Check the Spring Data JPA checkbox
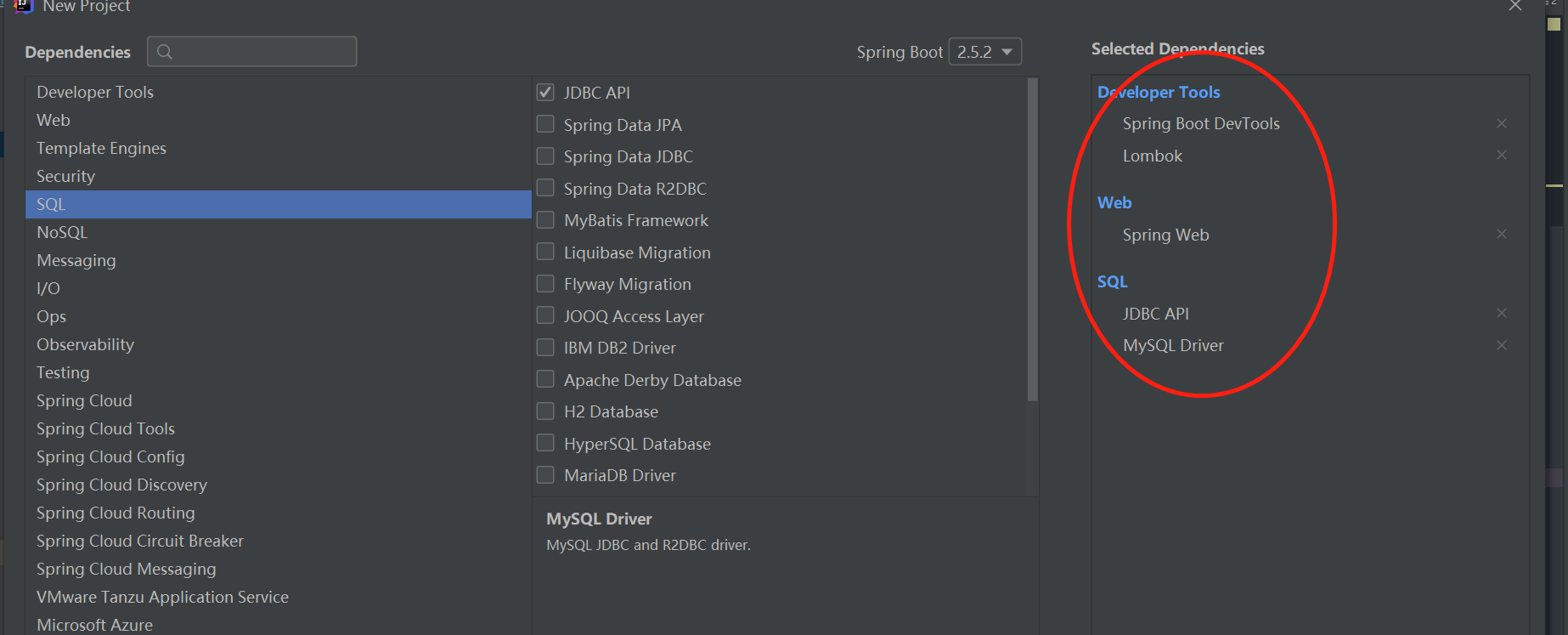The height and width of the screenshot is (635, 1568). tap(545, 124)
